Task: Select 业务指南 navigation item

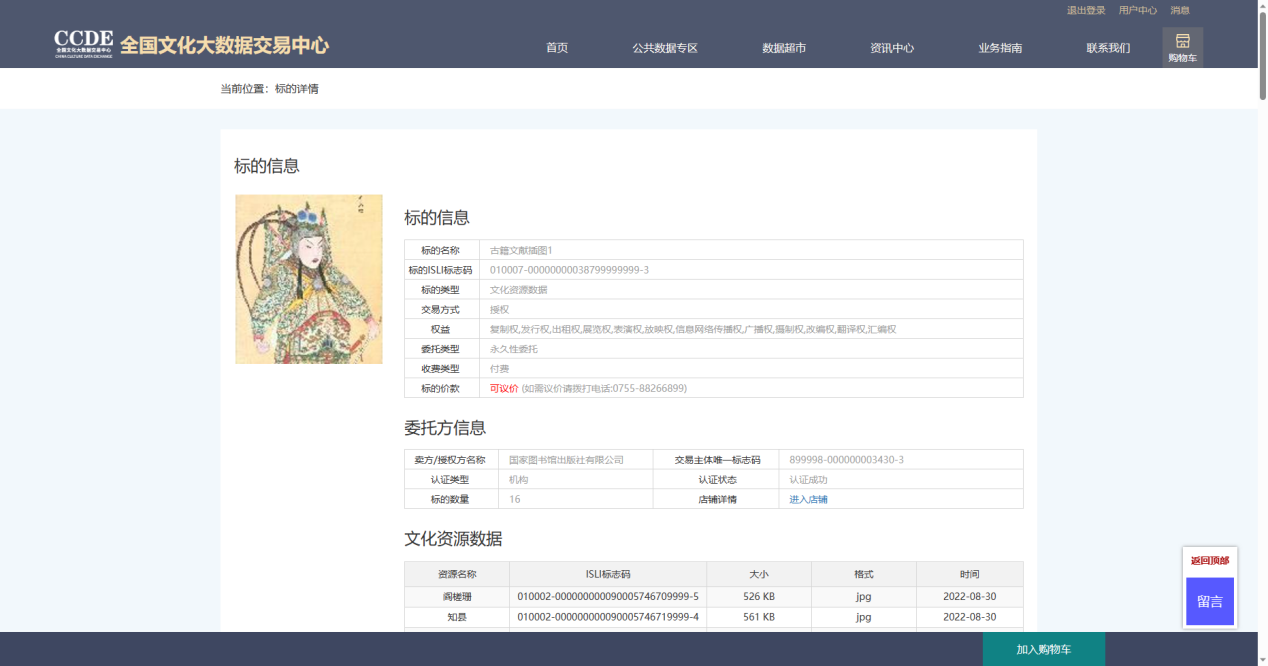Action: (1000, 48)
